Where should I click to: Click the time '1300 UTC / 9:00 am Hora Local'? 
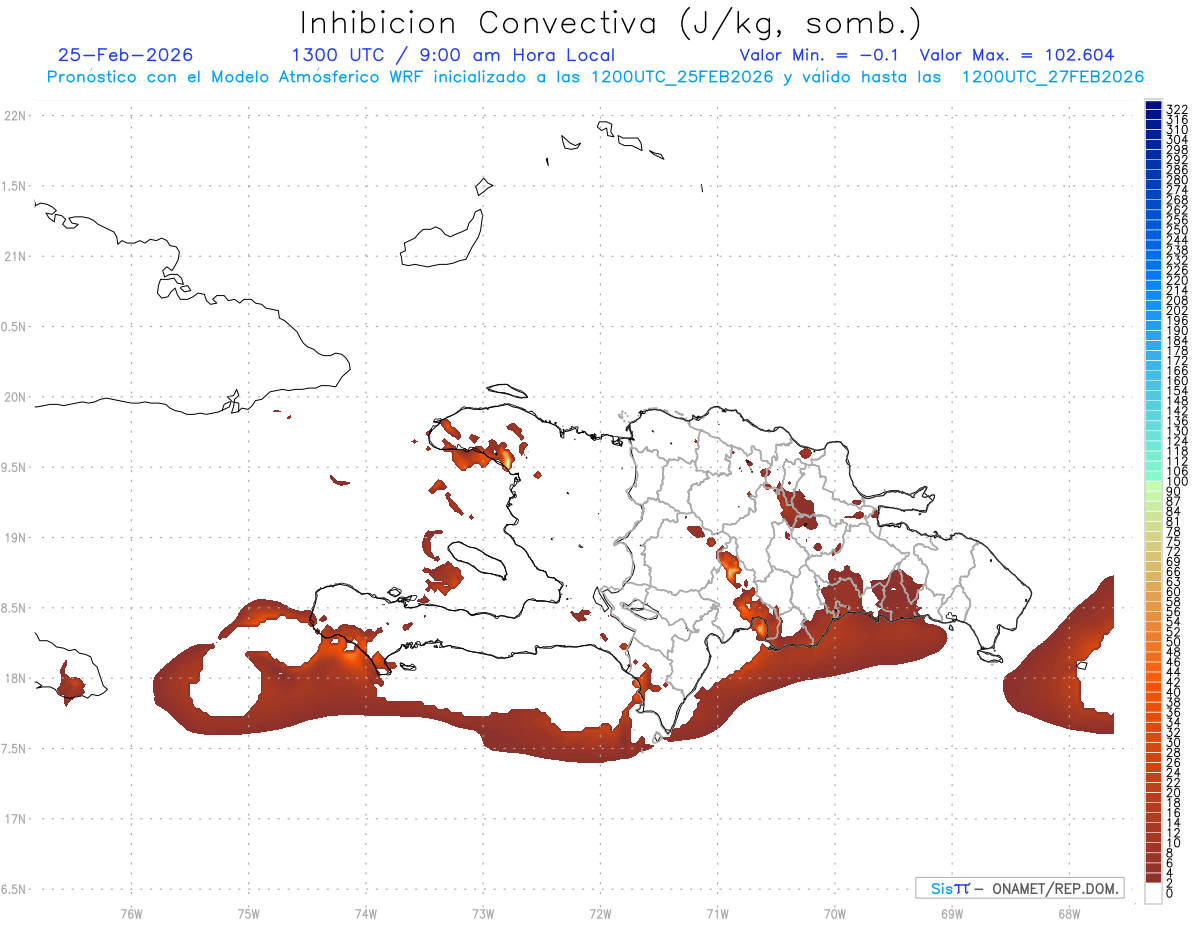tap(453, 55)
